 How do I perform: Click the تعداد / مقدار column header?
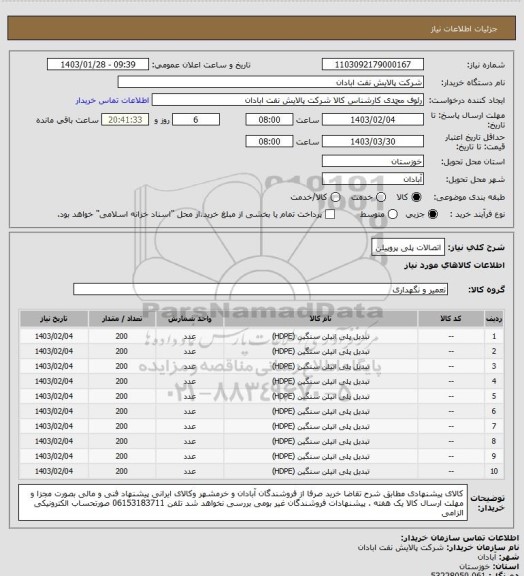pos(122,319)
